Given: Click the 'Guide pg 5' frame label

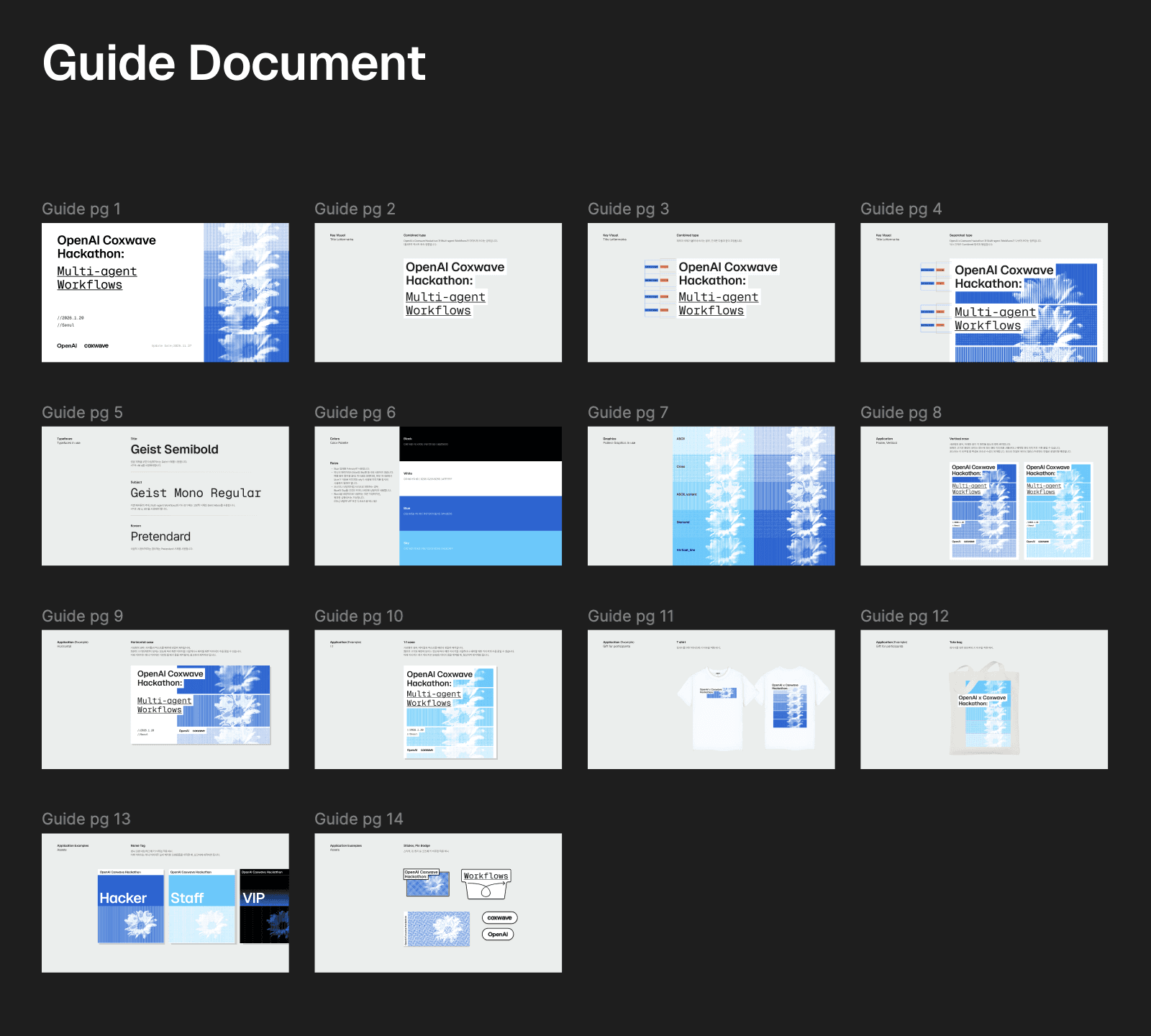Looking at the screenshot, I should coord(82,412).
